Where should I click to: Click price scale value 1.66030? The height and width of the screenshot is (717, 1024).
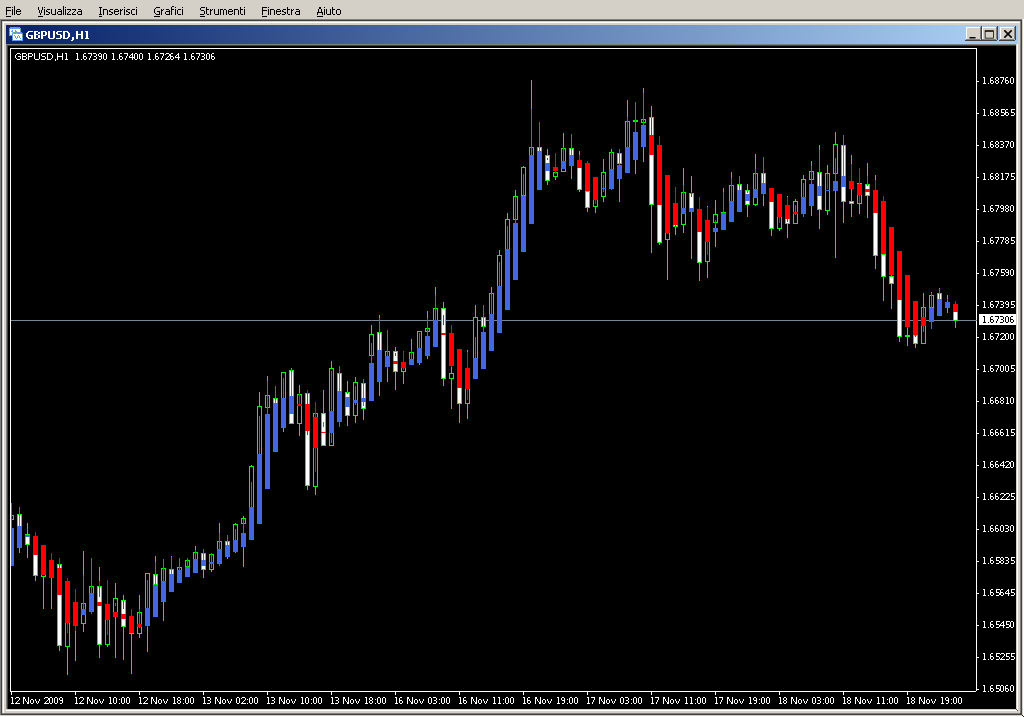point(999,529)
